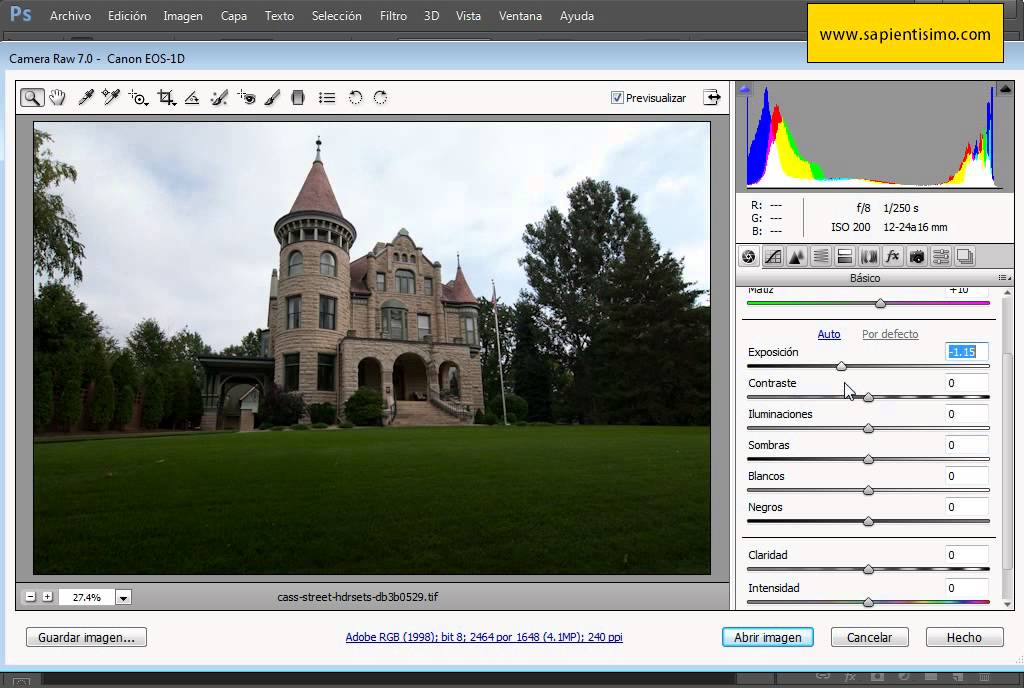
Task: Expand the zoom level dropdown arrow
Action: [x=123, y=597]
